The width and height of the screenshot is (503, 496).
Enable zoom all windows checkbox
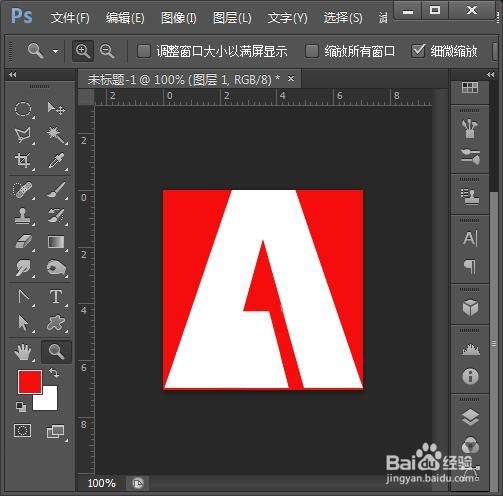tap(312, 51)
